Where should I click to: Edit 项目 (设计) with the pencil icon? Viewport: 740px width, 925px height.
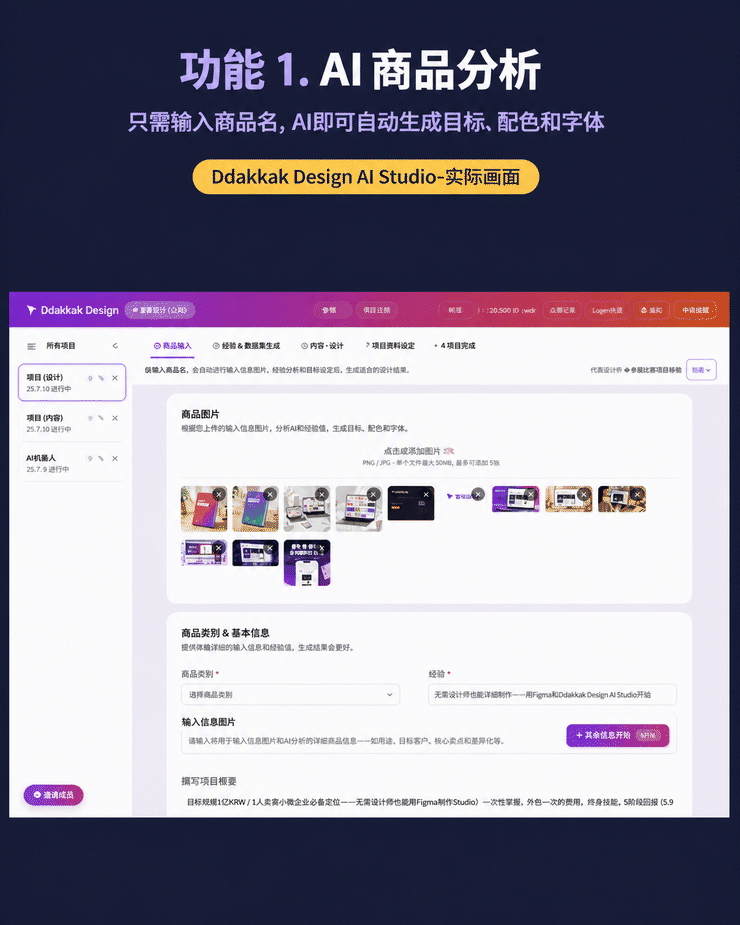101,378
